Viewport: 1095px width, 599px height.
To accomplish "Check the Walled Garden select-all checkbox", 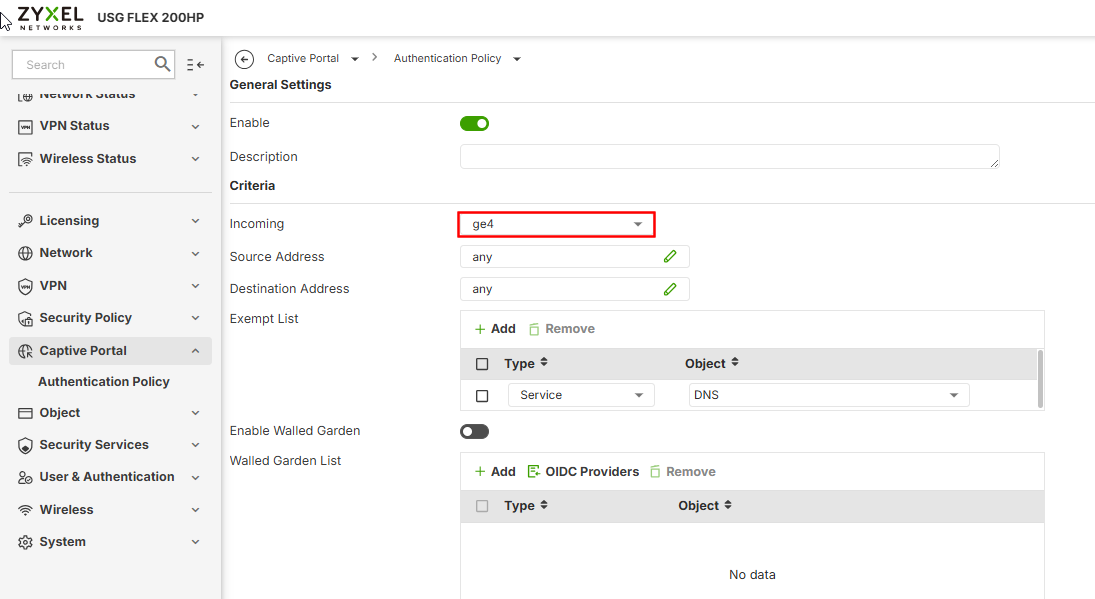I will (x=482, y=506).
